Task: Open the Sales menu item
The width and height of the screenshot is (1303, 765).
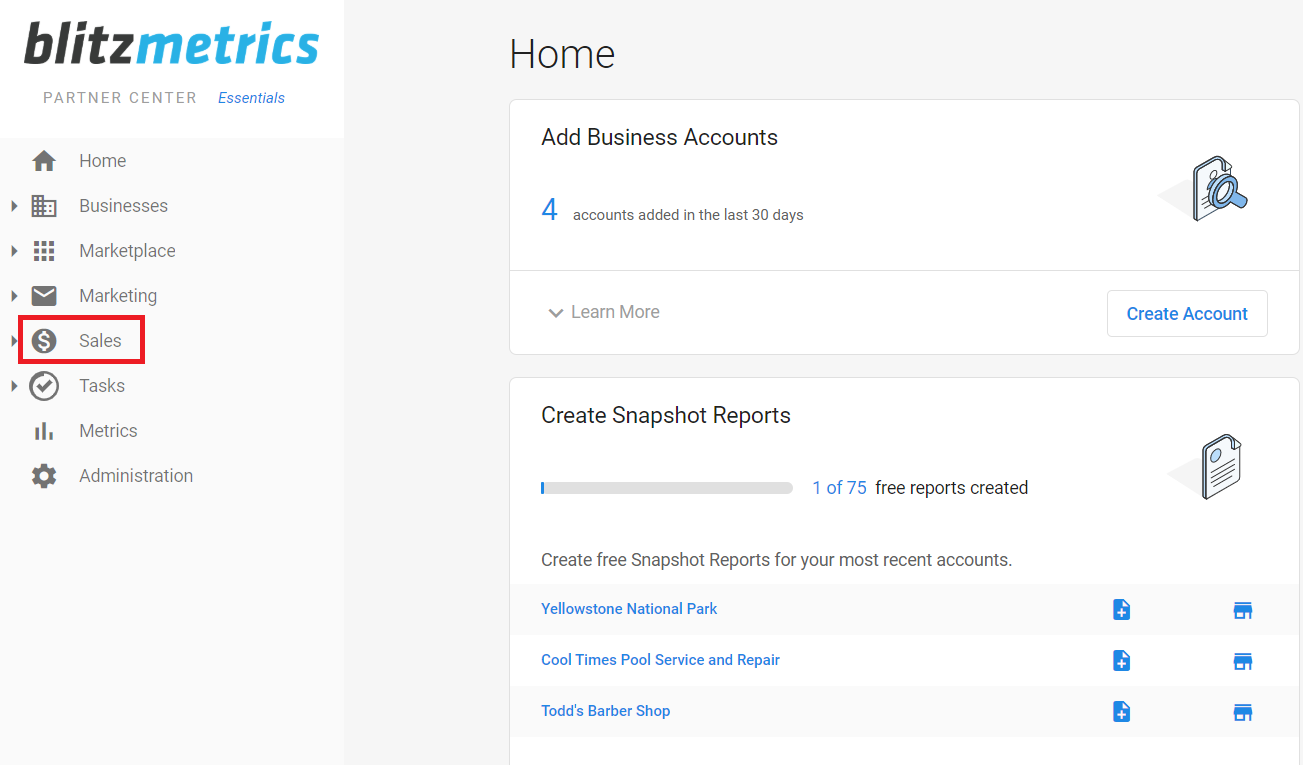Action: pos(101,341)
